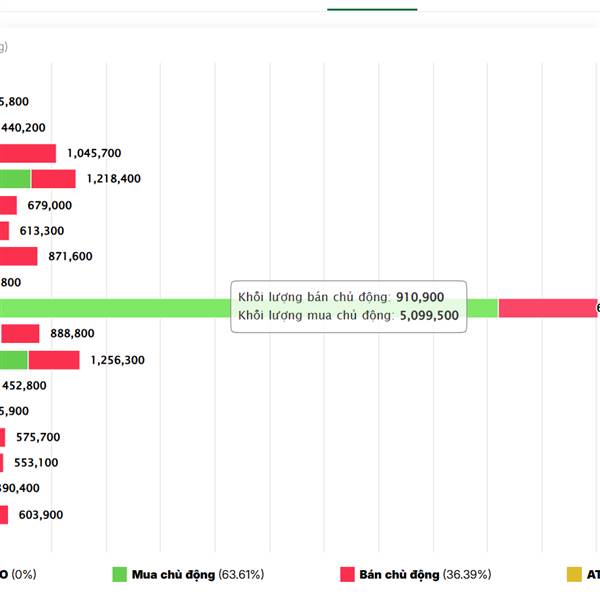Screen dimensions: 600x600
Task: Select the red bar labeled 871,600
Action: click(19, 256)
